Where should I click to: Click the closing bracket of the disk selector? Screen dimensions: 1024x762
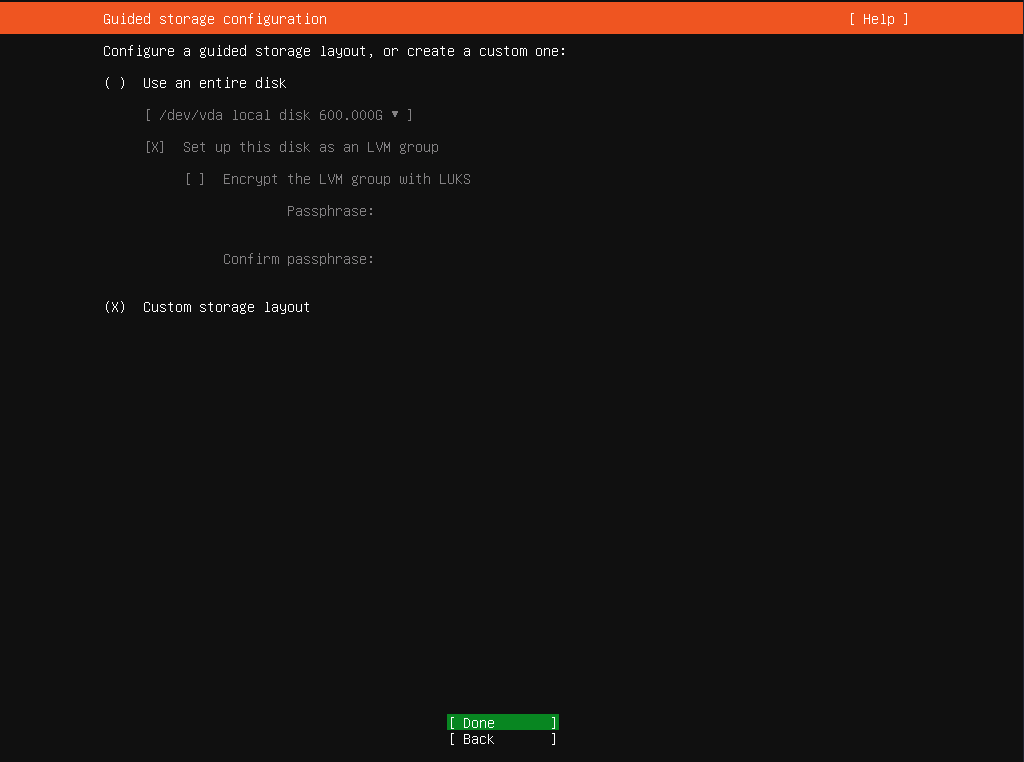tap(410, 115)
